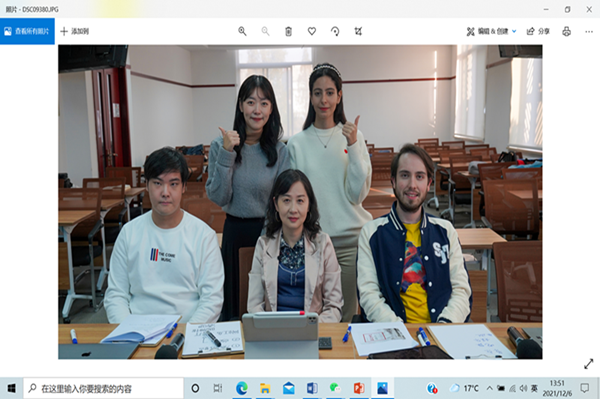This screenshot has width=600, height=399.
Task: View all photos button
Action: [27, 31]
